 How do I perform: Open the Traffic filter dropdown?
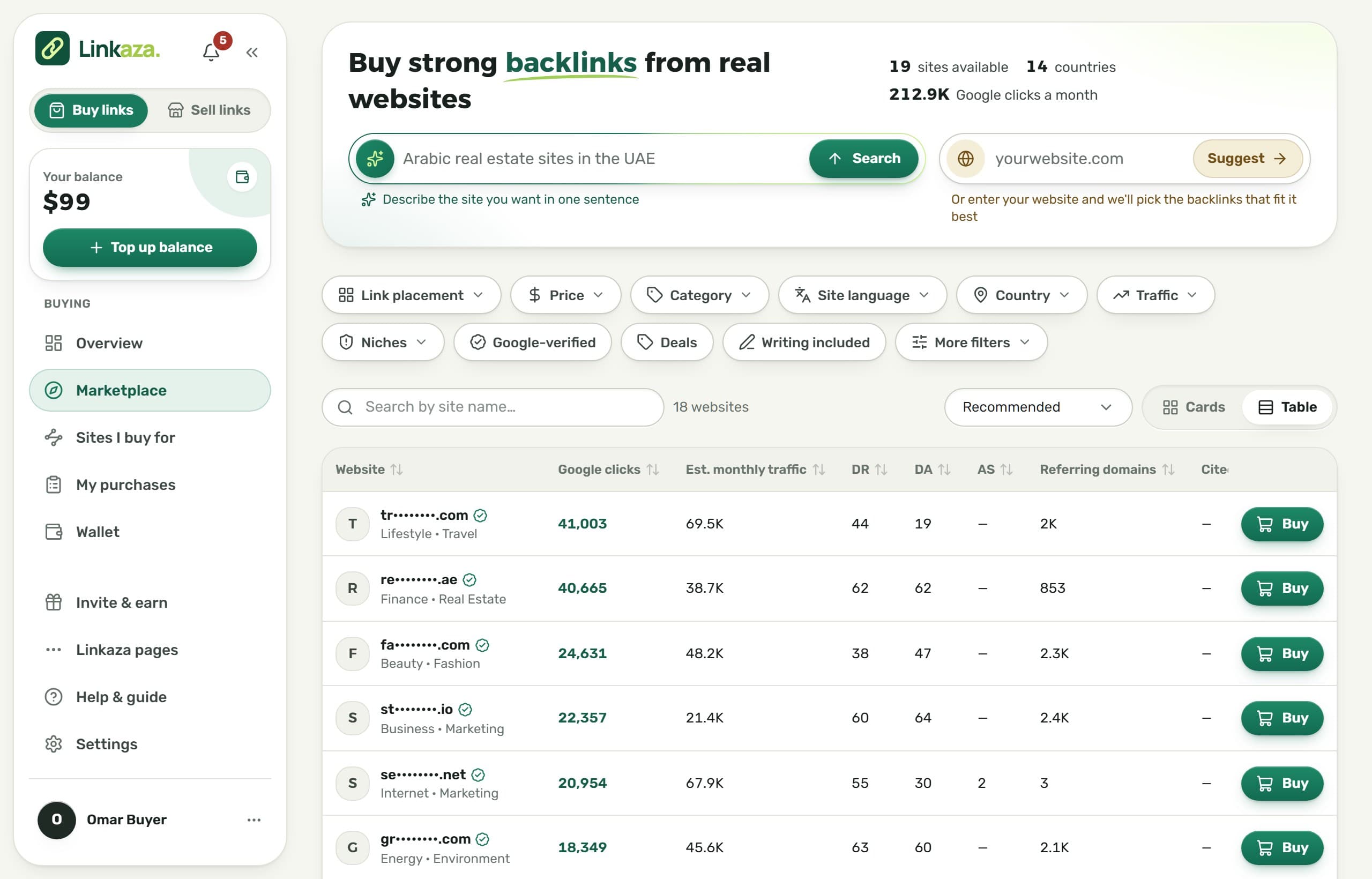click(x=1155, y=295)
